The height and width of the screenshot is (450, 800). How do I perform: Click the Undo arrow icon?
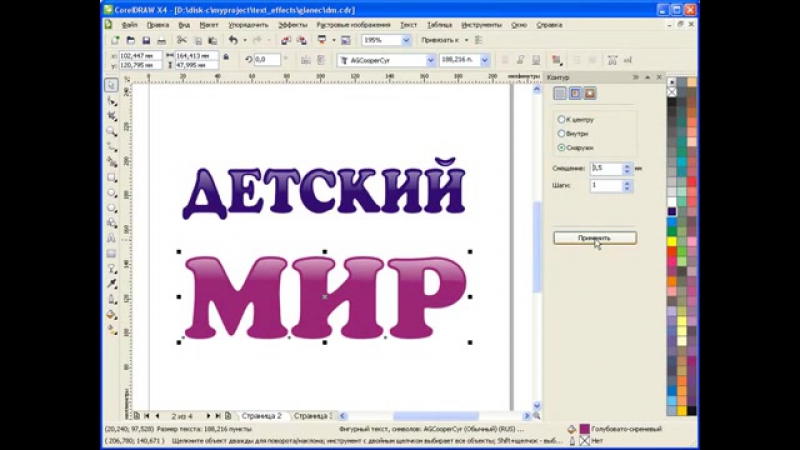point(233,40)
